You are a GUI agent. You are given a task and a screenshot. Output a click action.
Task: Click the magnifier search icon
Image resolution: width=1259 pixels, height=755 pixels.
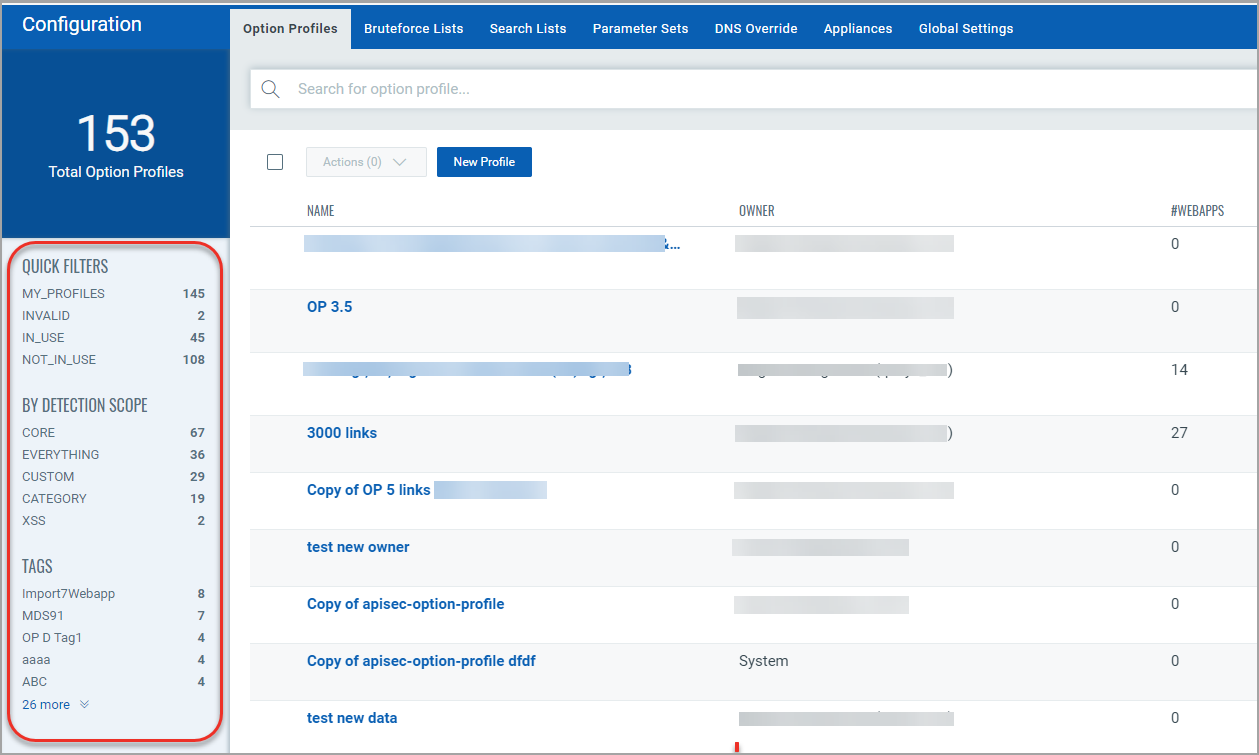[x=270, y=89]
